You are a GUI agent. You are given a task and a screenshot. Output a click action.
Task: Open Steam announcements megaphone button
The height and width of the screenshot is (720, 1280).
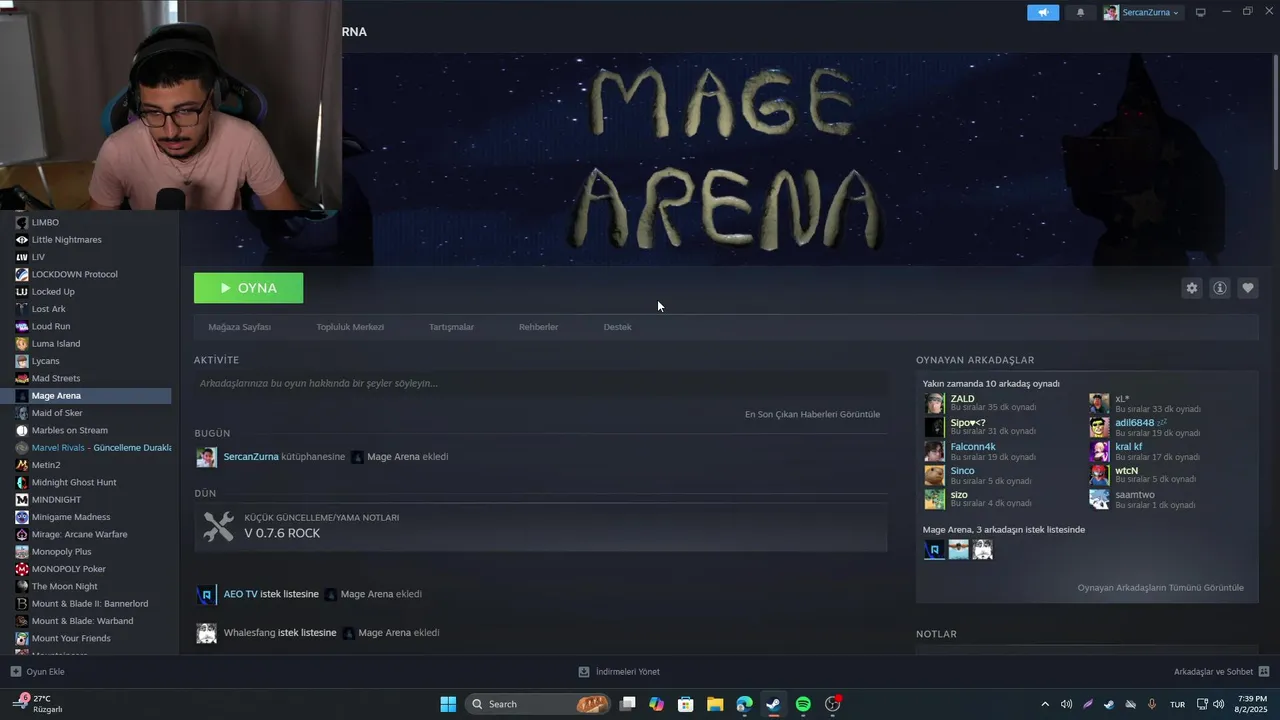1042,12
